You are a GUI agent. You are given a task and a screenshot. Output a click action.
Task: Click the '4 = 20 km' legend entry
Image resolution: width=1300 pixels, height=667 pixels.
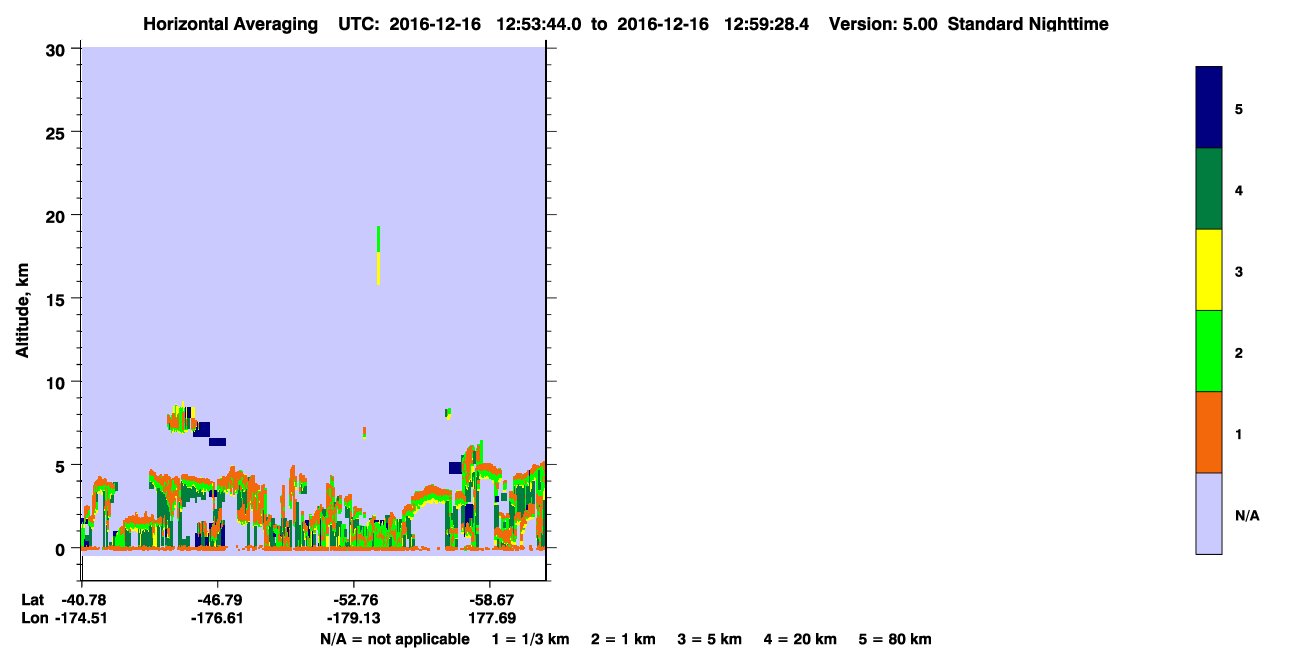point(800,639)
